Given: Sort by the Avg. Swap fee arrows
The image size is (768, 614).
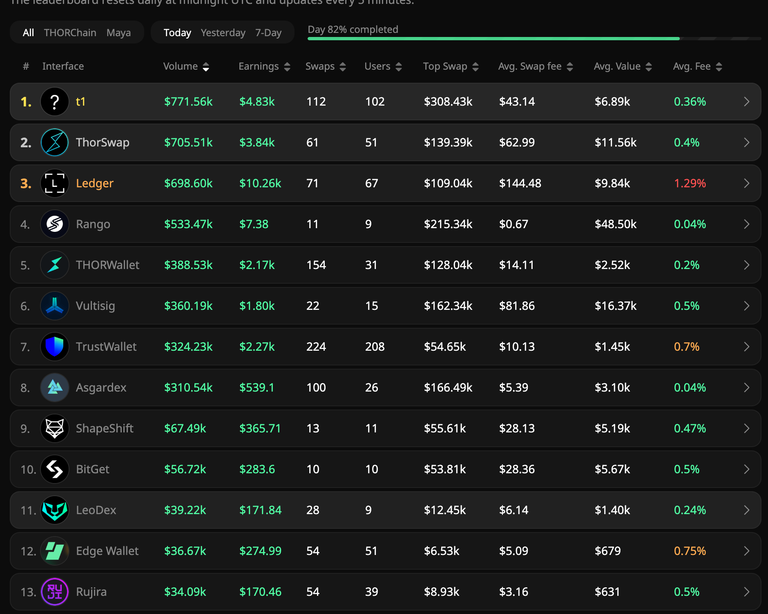Looking at the screenshot, I should point(570,67).
